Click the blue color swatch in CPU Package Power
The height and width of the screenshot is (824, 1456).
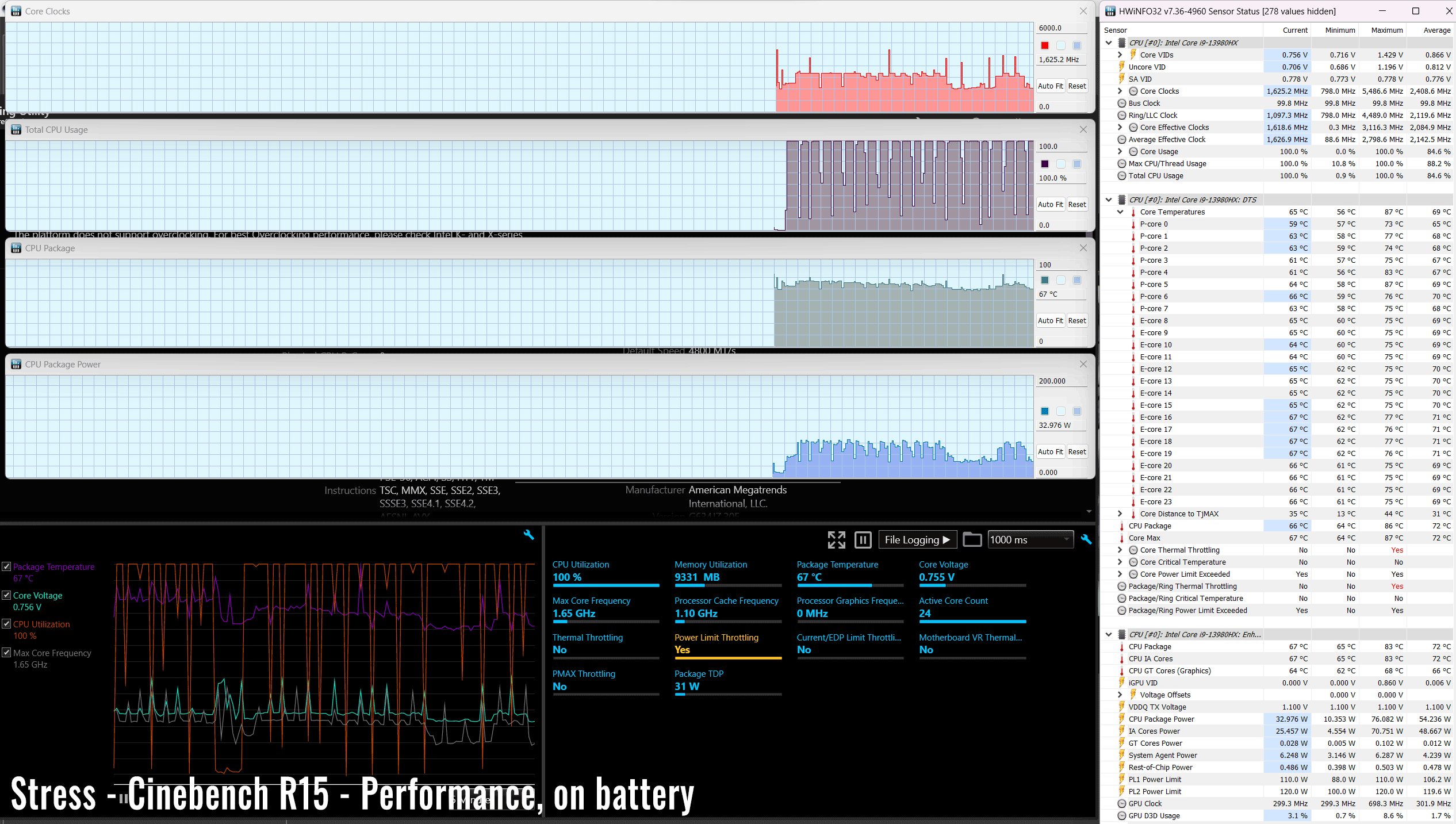coord(1045,411)
